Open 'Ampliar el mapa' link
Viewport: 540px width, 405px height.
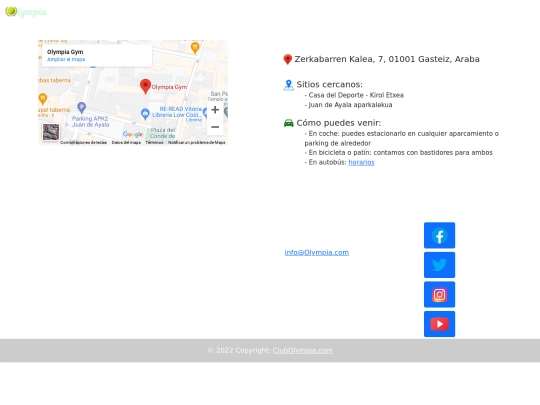(66, 59)
